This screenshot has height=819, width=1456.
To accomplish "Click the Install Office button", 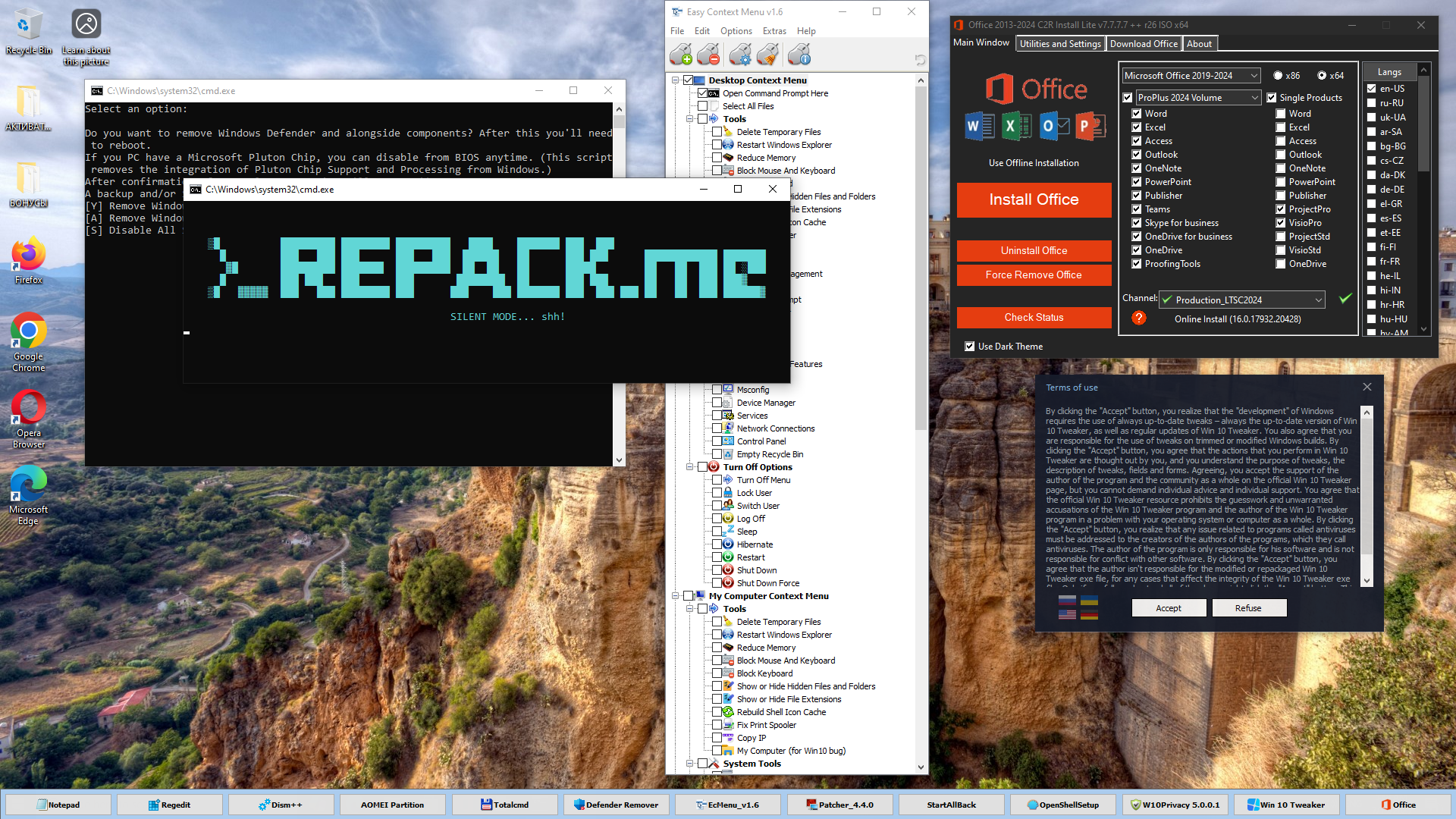I will coord(1034,200).
